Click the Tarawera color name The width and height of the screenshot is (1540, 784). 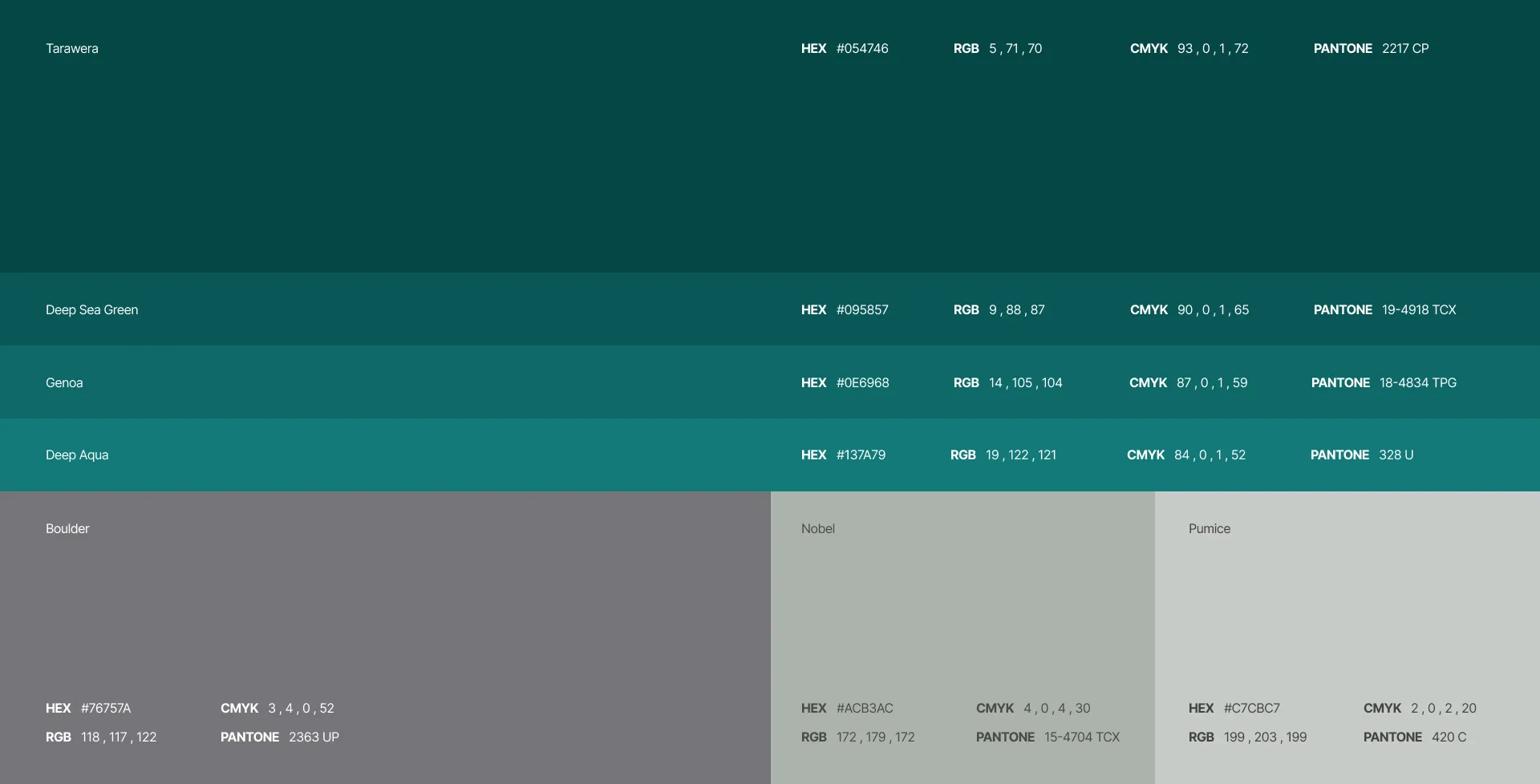[72, 48]
